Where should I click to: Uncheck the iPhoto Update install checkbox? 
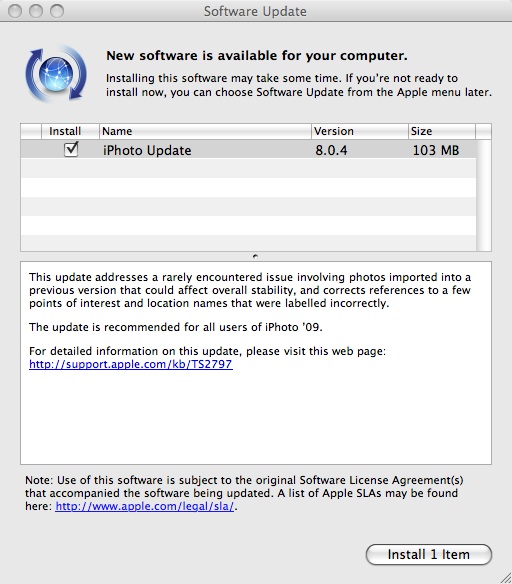coord(71,150)
